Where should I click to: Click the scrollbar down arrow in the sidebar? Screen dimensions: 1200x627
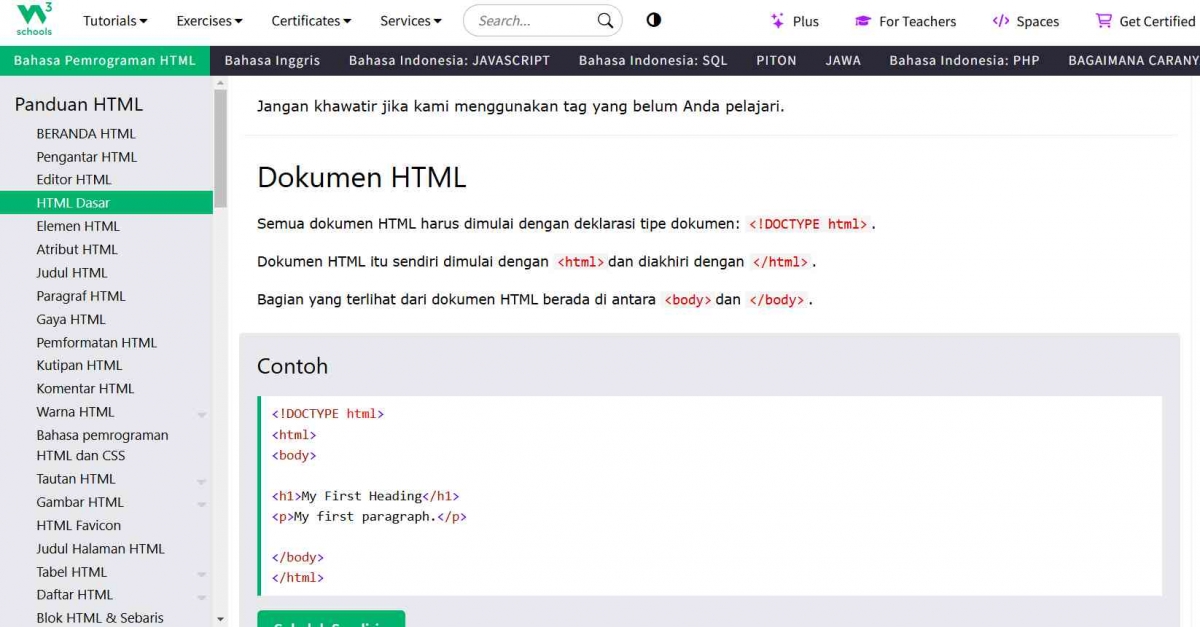[219, 617]
